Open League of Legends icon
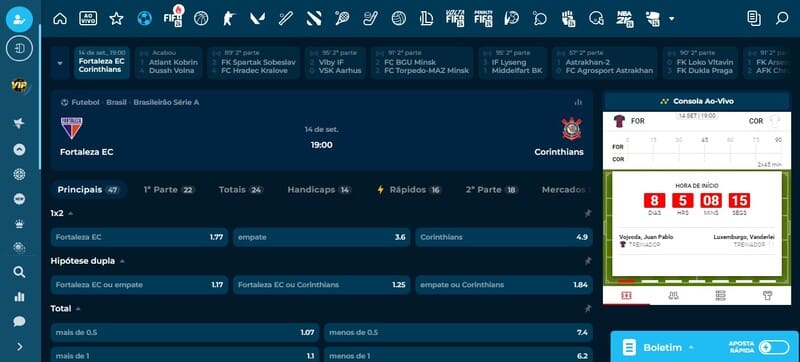The height and width of the screenshot is (362, 800). pyautogui.click(x=427, y=19)
